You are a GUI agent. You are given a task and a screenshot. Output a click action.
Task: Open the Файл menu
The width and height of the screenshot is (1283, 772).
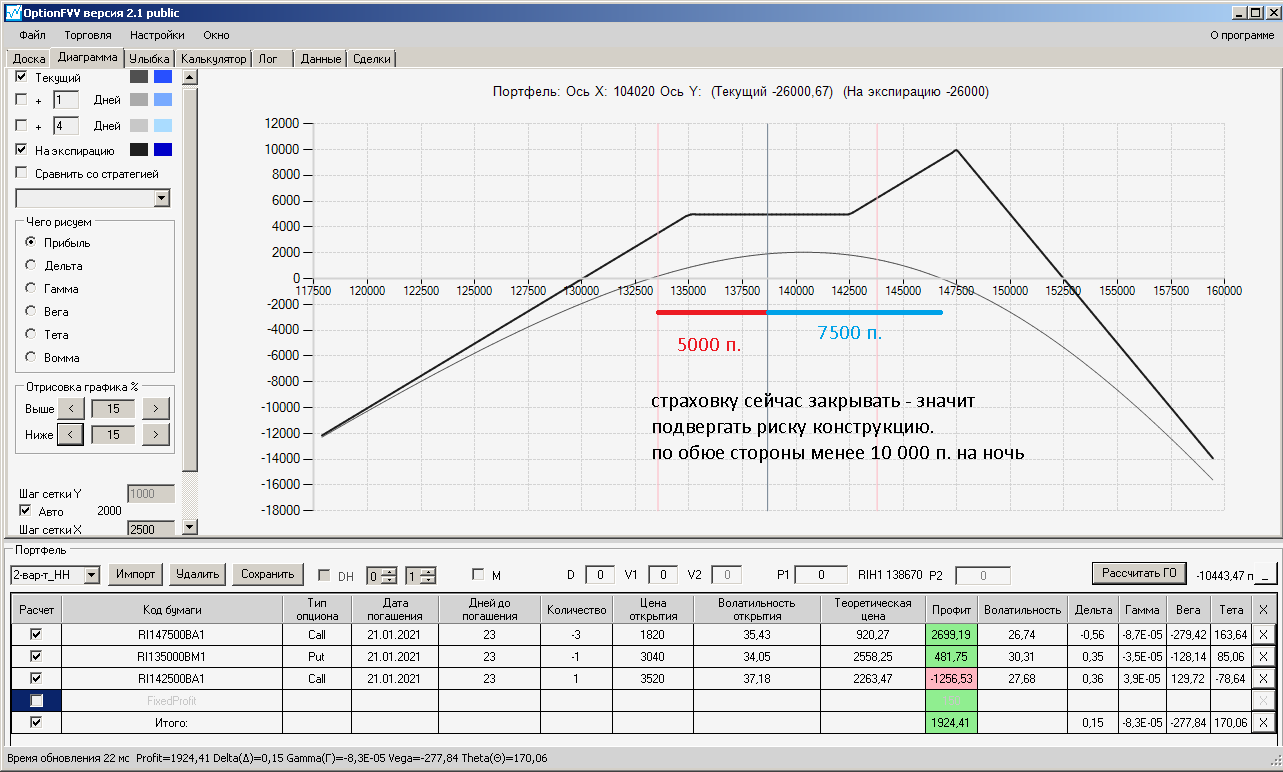(33, 35)
